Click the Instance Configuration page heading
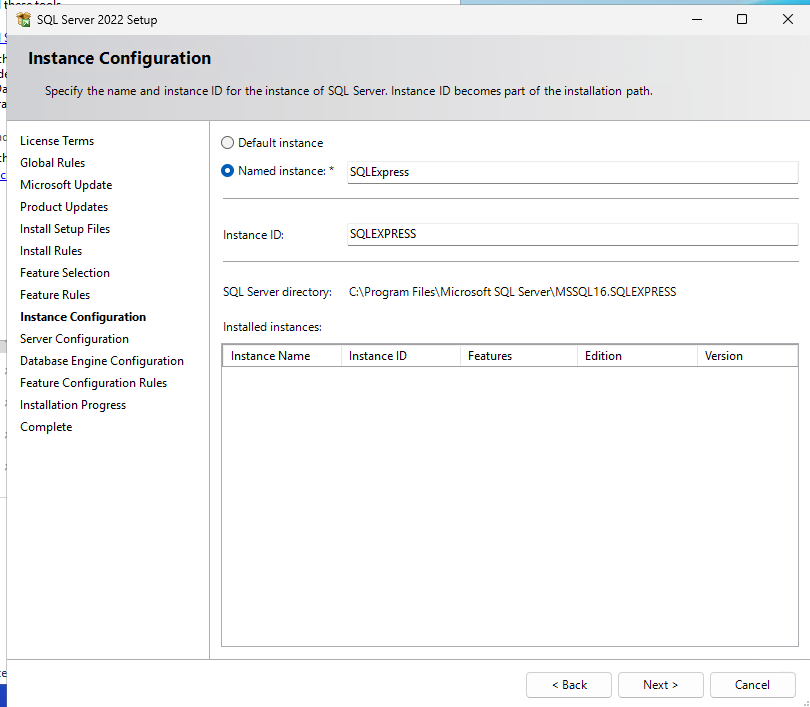 119,58
